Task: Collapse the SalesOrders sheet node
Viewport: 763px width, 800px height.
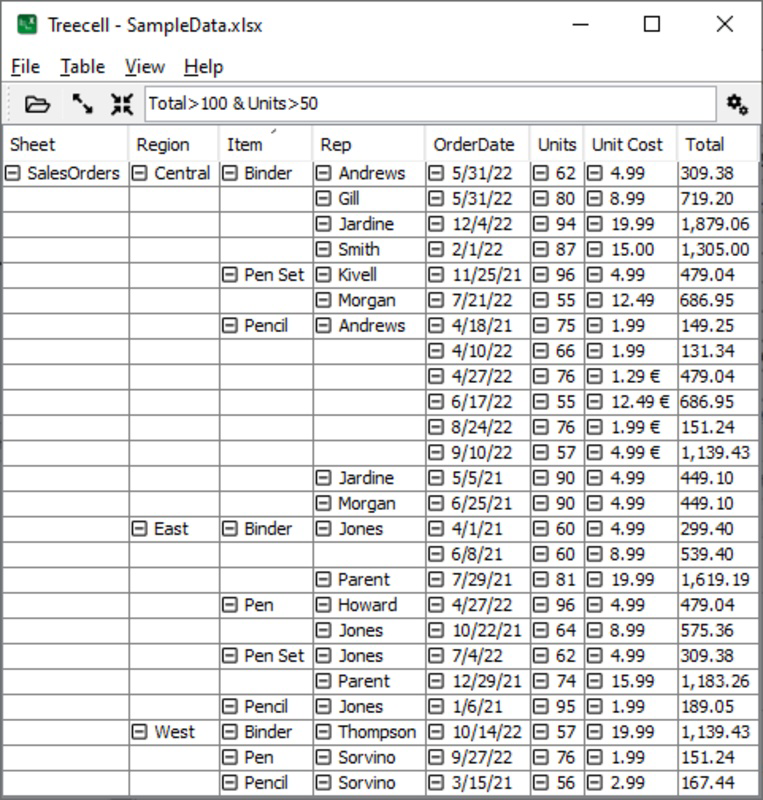Action: pyautogui.click(x=13, y=173)
